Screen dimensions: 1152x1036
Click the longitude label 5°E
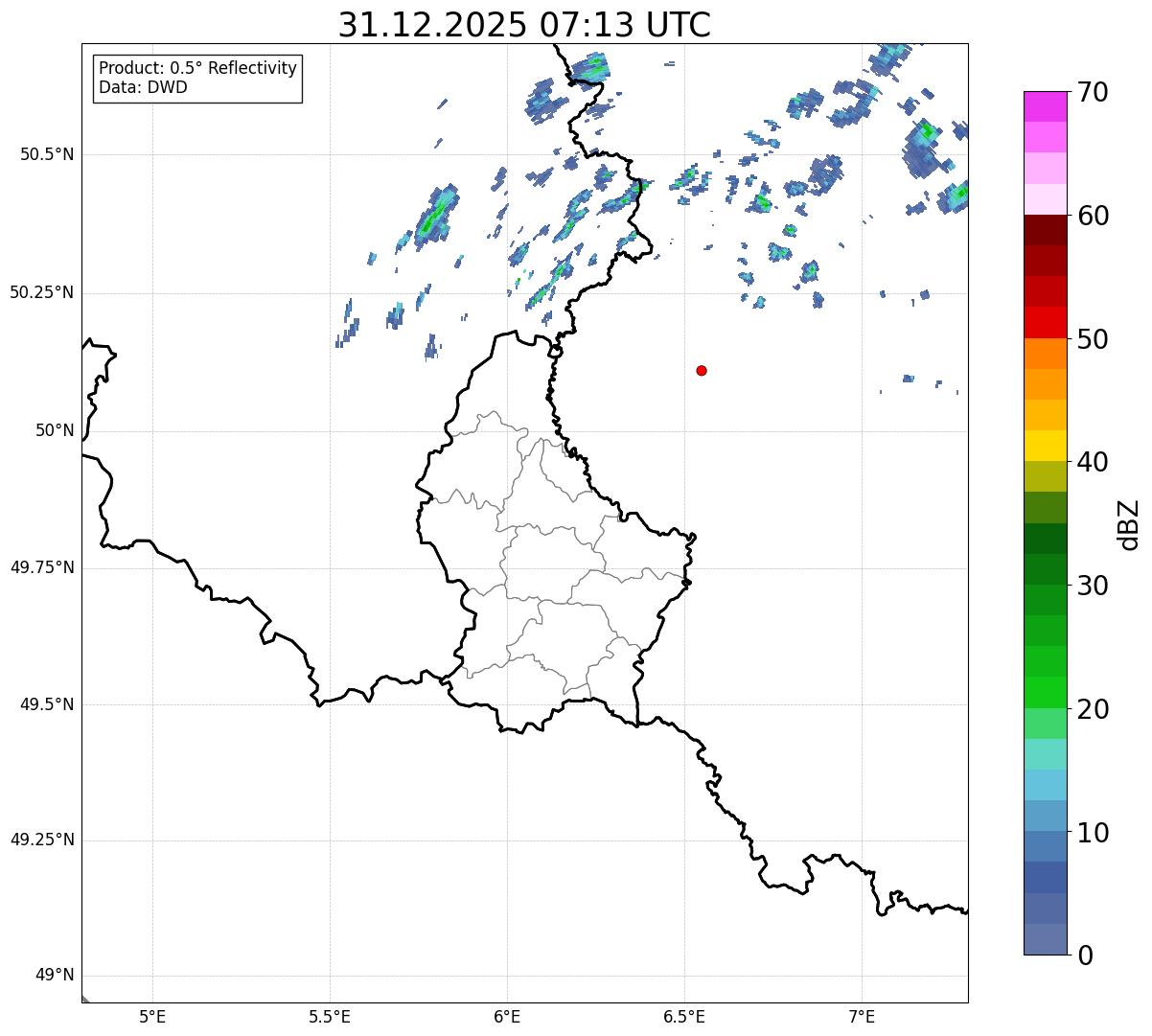(152, 1017)
